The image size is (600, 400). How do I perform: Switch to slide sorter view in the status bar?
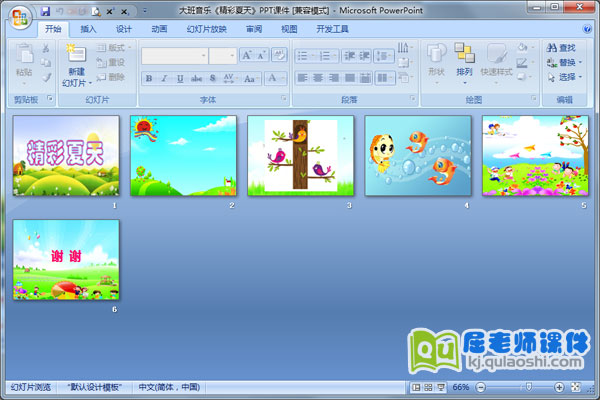pyautogui.click(x=428, y=387)
